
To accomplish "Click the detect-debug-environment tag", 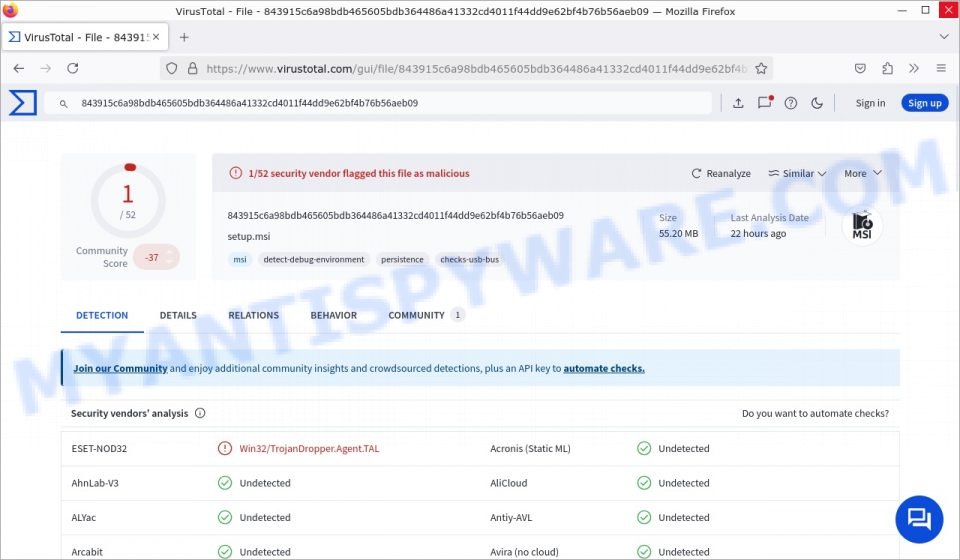I will tap(313, 259).
